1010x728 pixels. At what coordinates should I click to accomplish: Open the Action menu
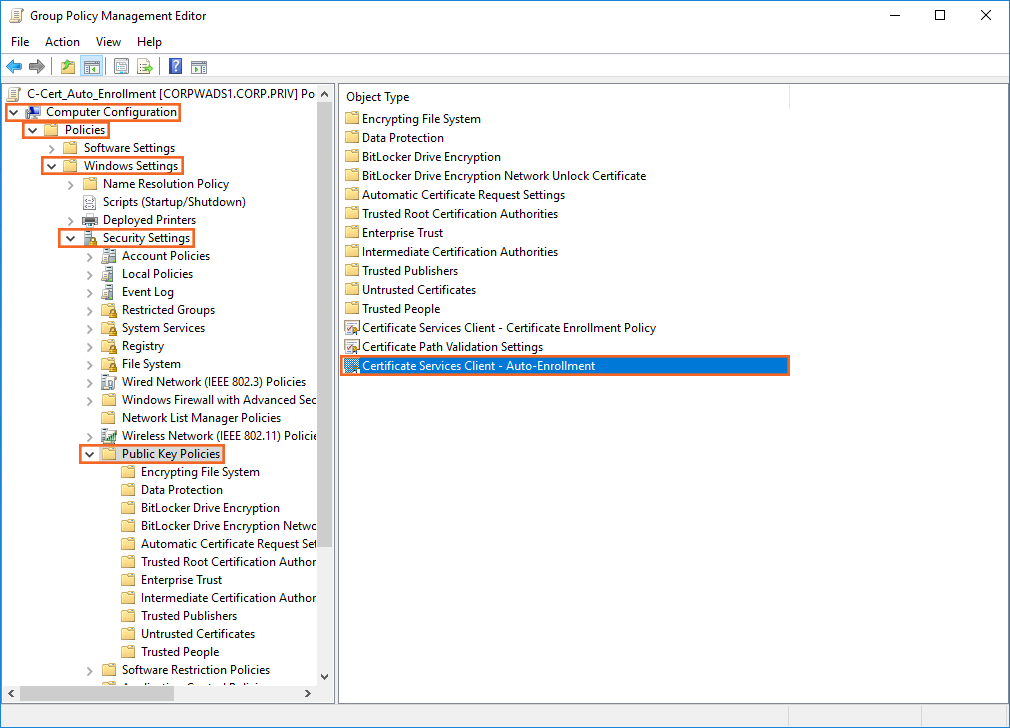click(62, 42)
